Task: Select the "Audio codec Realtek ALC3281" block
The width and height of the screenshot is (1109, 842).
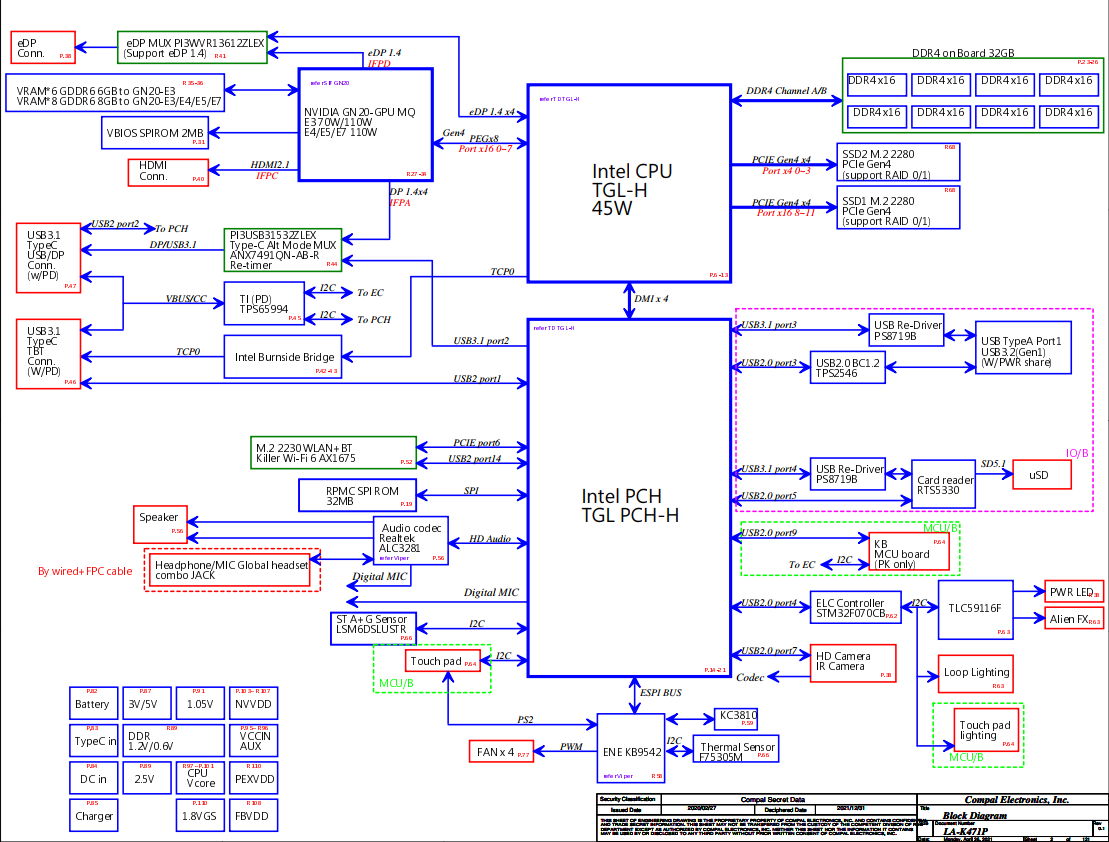Action: coord(411,541)
